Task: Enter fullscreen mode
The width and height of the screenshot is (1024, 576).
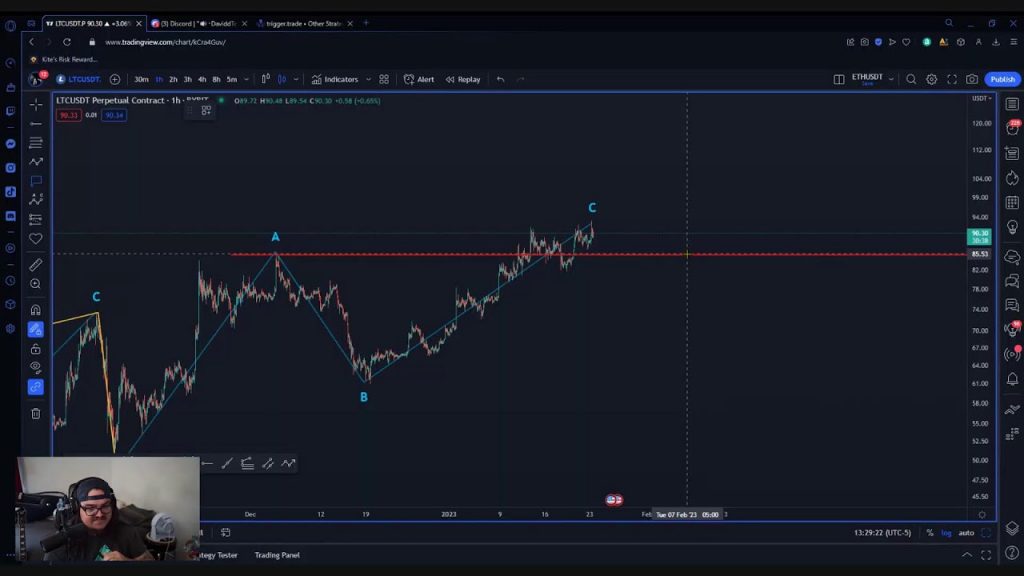Action: coord(952,79)
